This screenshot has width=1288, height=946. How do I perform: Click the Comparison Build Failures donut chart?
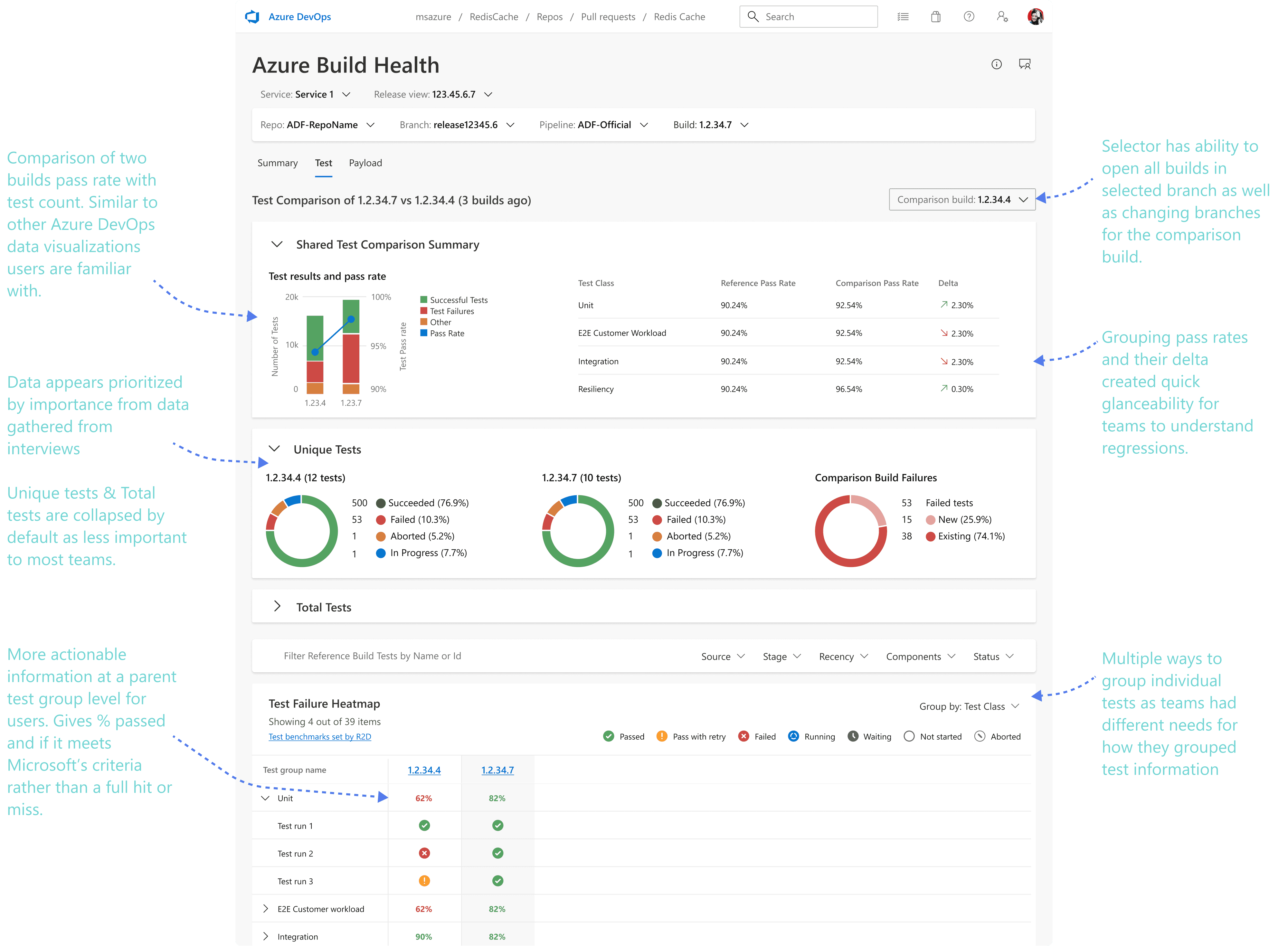click(x=851, y=531)
